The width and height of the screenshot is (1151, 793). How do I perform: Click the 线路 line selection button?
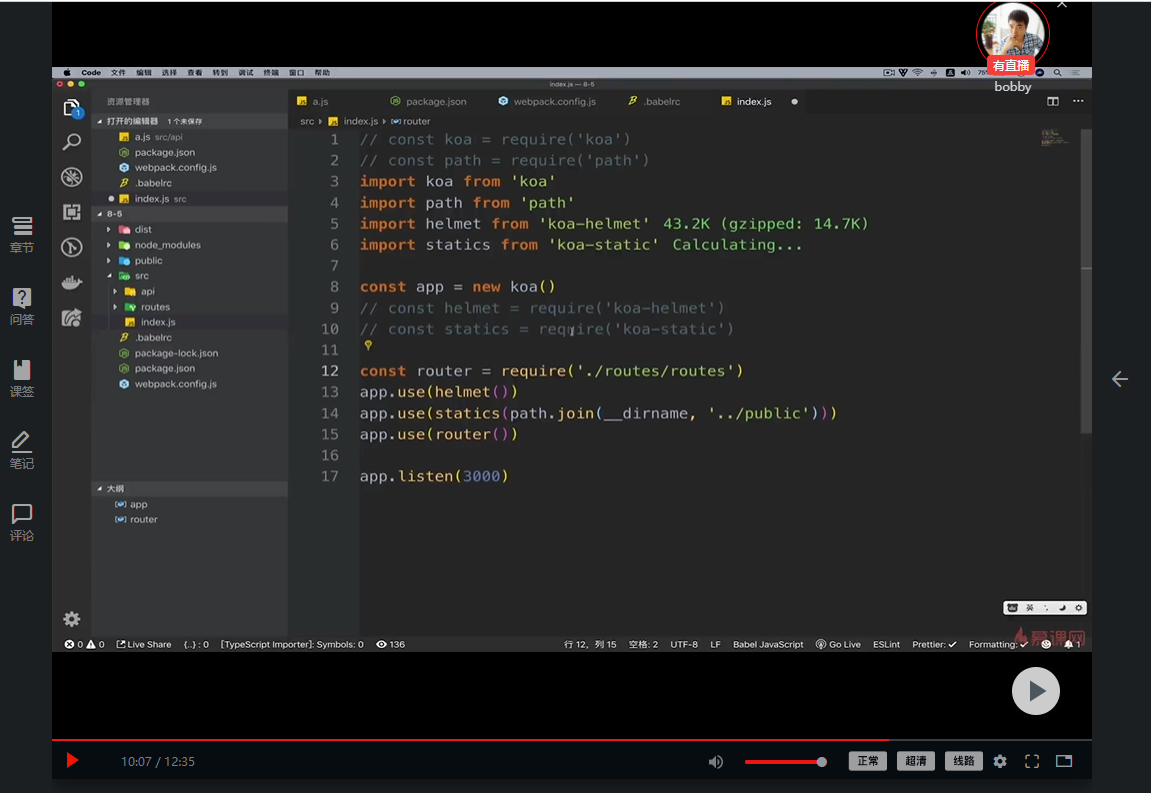click(963, 761)
